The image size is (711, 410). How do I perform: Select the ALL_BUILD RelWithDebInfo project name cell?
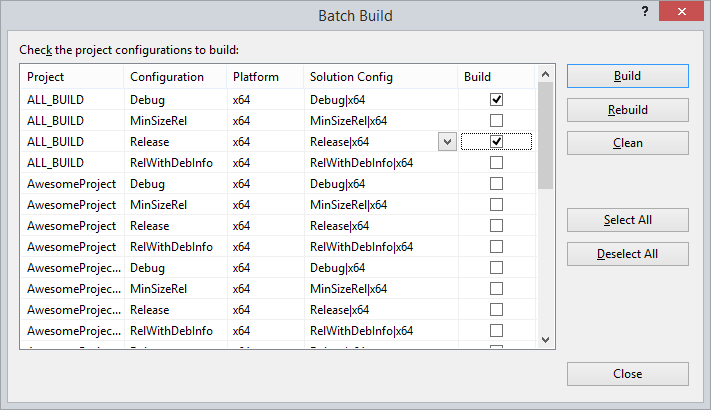72,163
